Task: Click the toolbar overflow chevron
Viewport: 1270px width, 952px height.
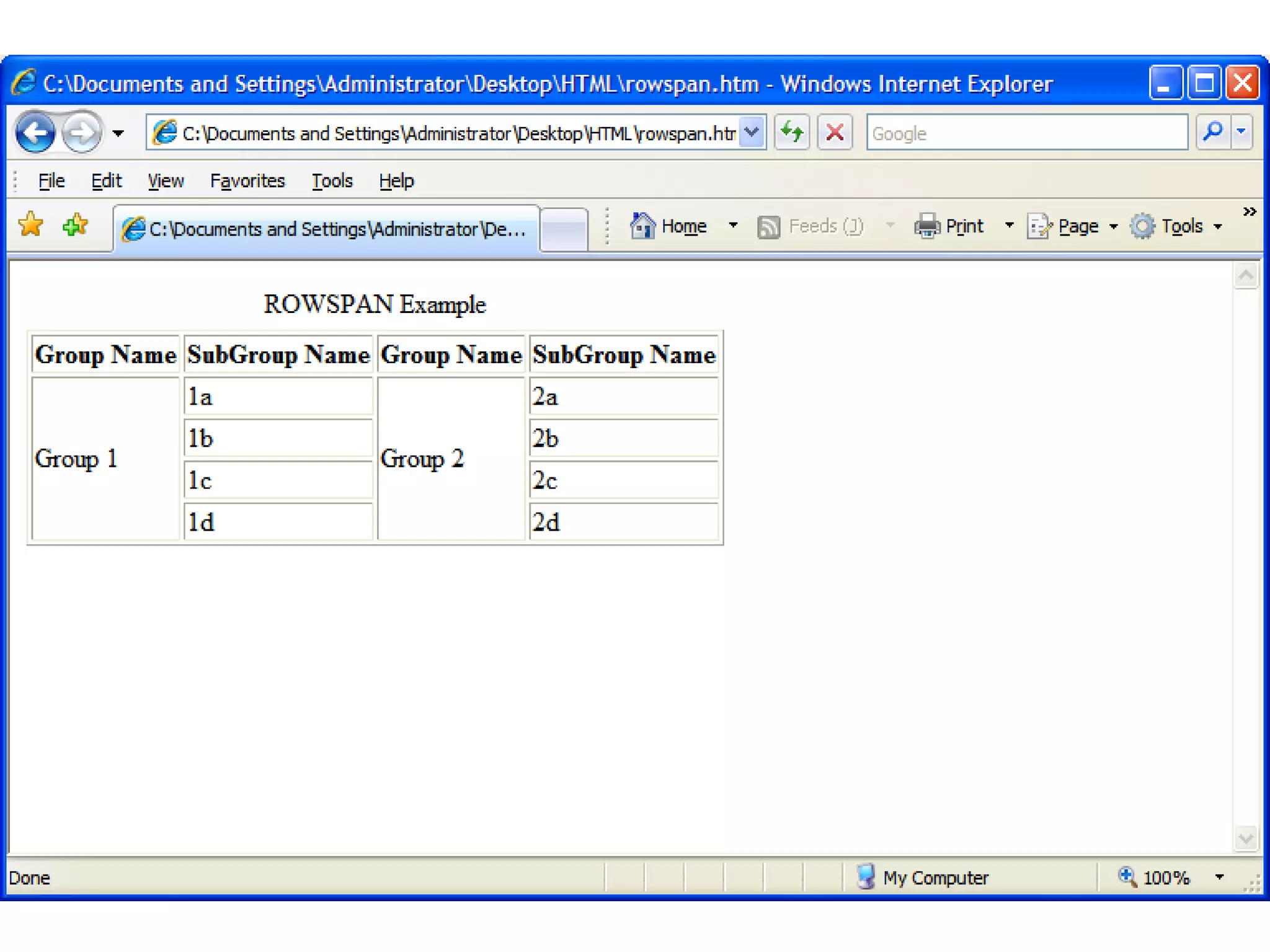Action: click(x=1250, y=212)
